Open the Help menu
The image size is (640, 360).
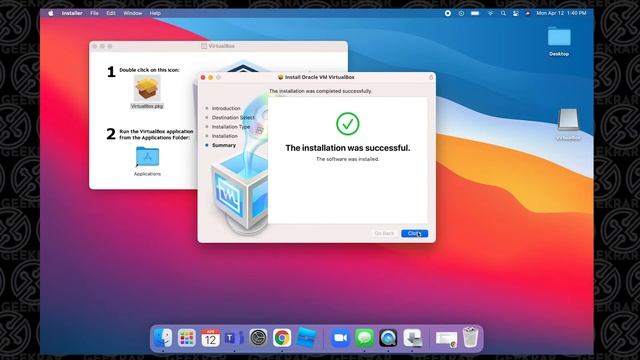155,13
